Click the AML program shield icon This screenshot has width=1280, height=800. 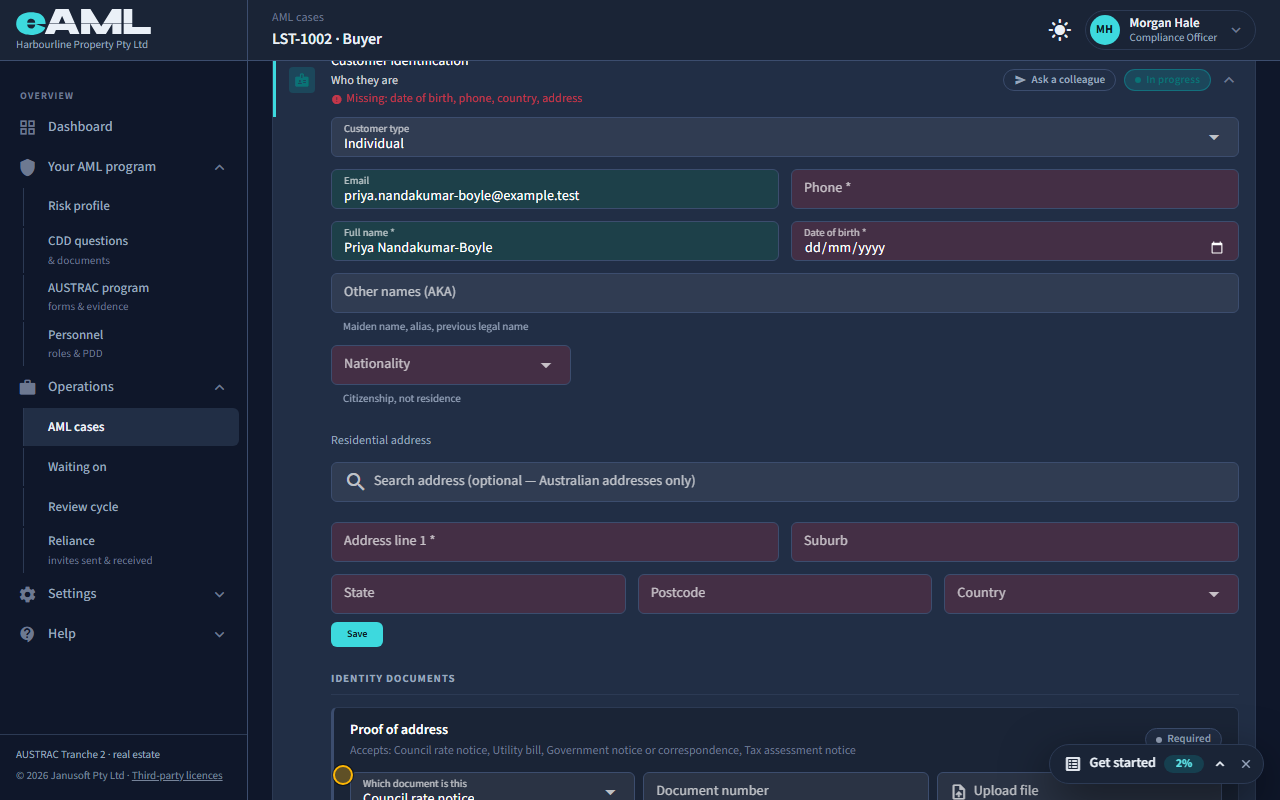[27, 167]
